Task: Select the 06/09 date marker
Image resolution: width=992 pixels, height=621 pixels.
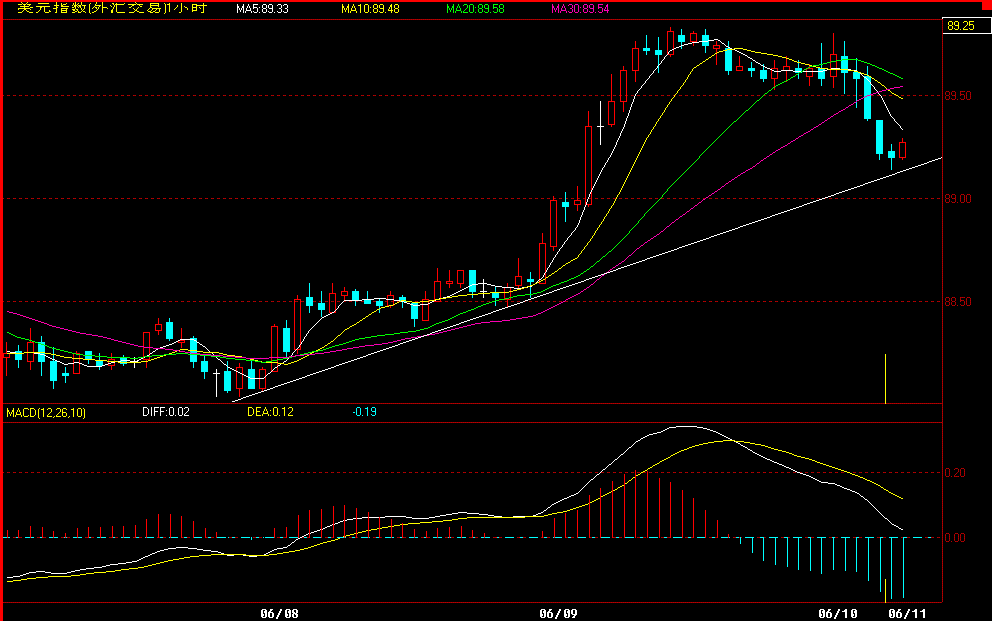Action: [x=559, y=613]
